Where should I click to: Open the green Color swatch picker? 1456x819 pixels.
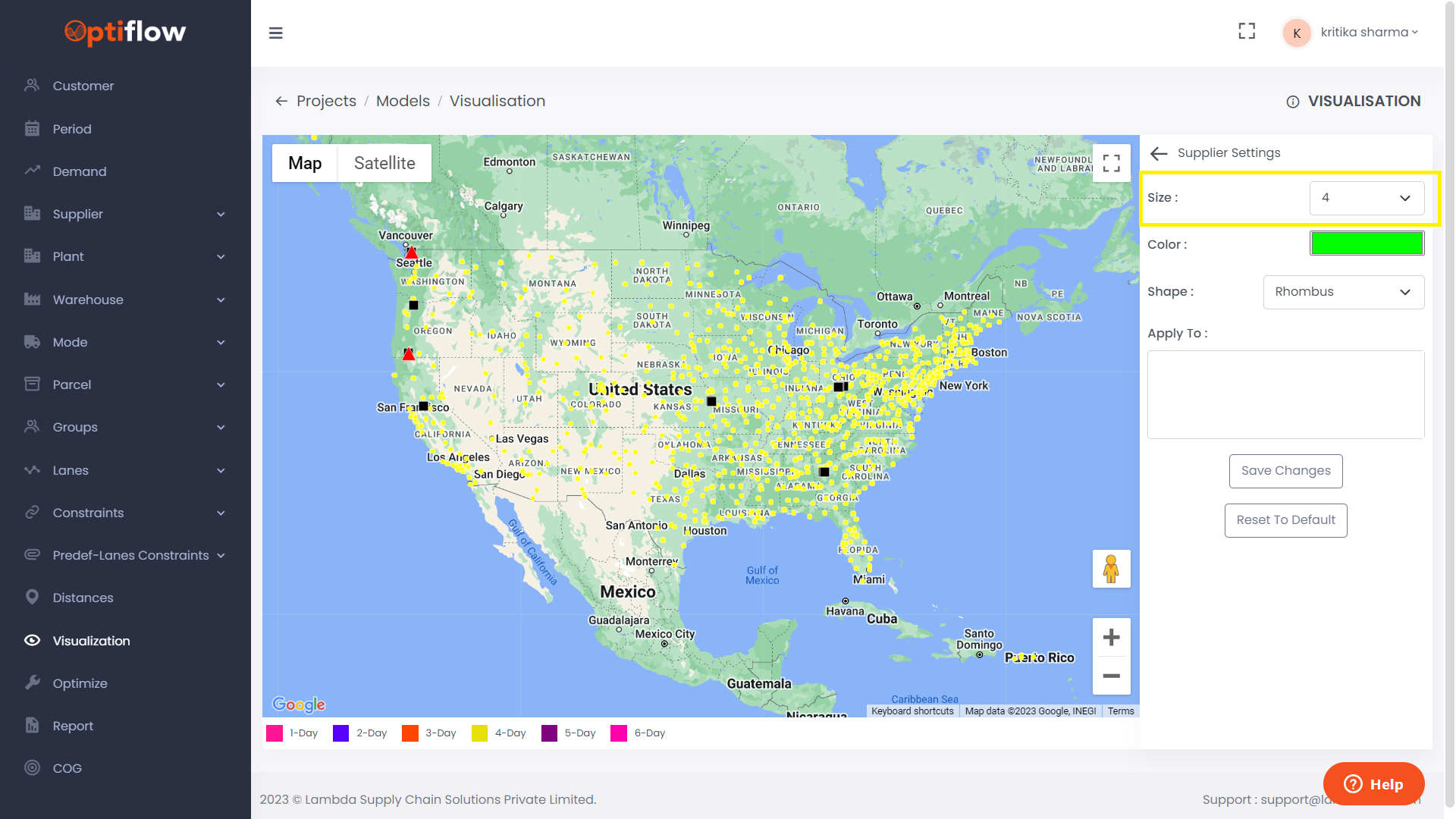pyautogui.click(x=1367, y=243)
